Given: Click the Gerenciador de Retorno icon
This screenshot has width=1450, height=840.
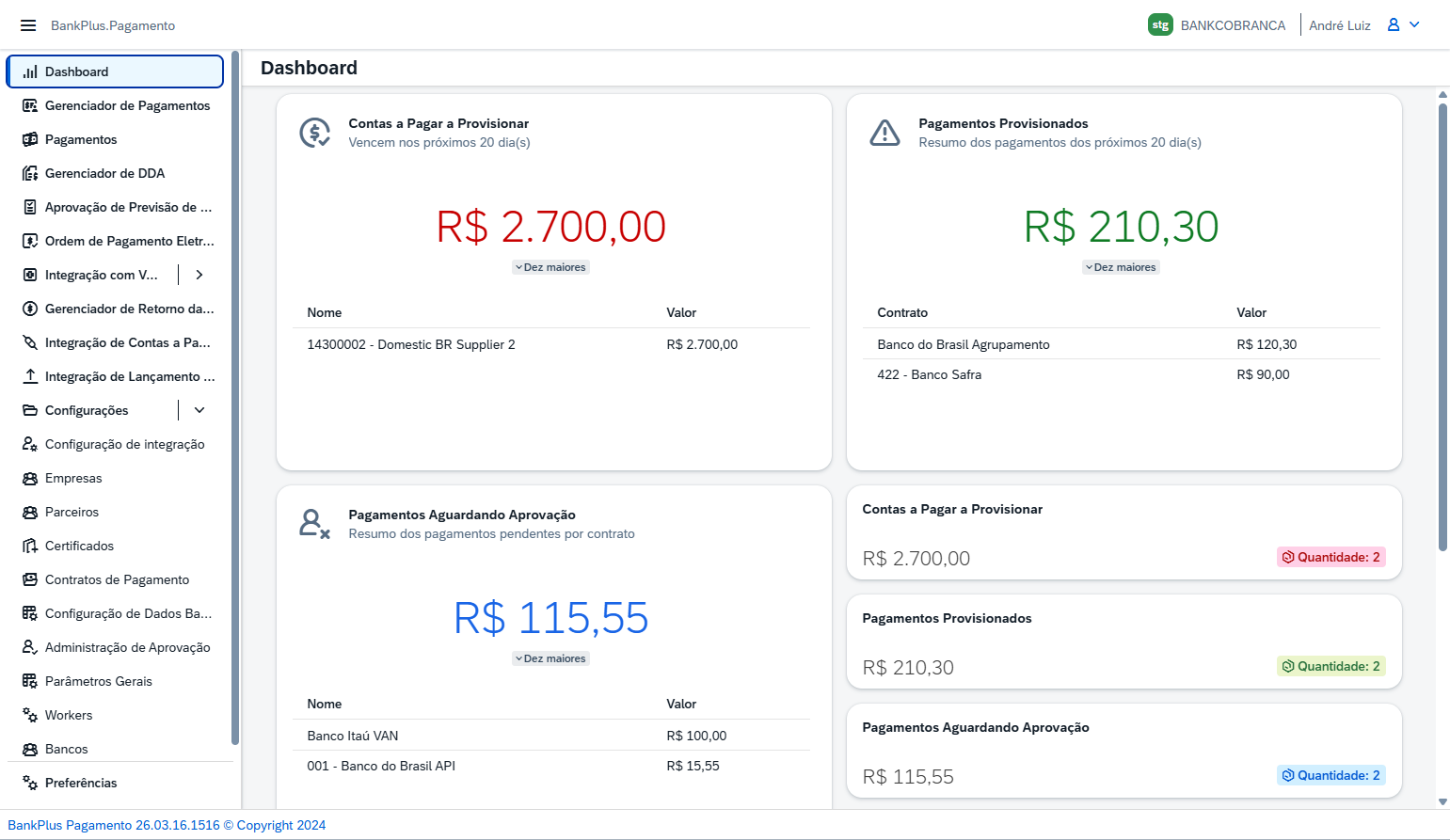Looking at the screenshot, I should (30, 309).
